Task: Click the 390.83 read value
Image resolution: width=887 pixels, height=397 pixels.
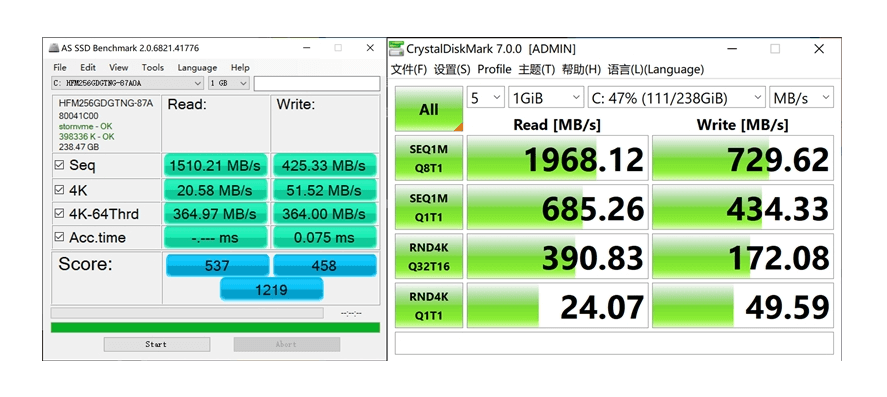Action: (557, 256)
